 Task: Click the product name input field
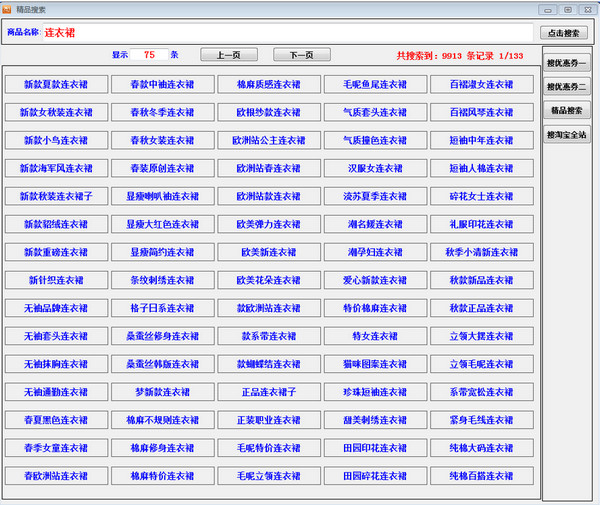click(x=285, y=33)
